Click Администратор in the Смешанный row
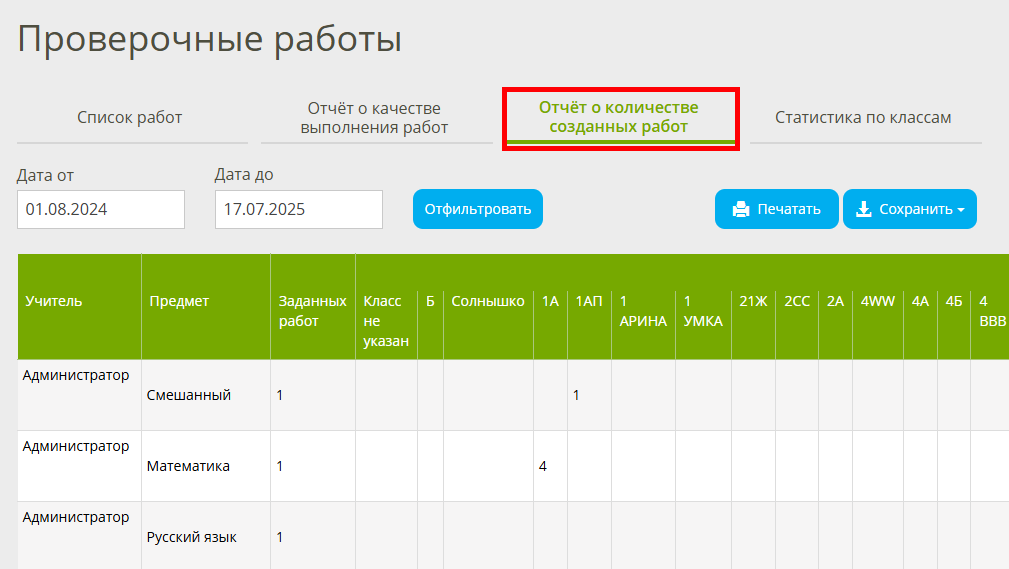Screen dimensions: 1009x569 click(x=76, y=375)
